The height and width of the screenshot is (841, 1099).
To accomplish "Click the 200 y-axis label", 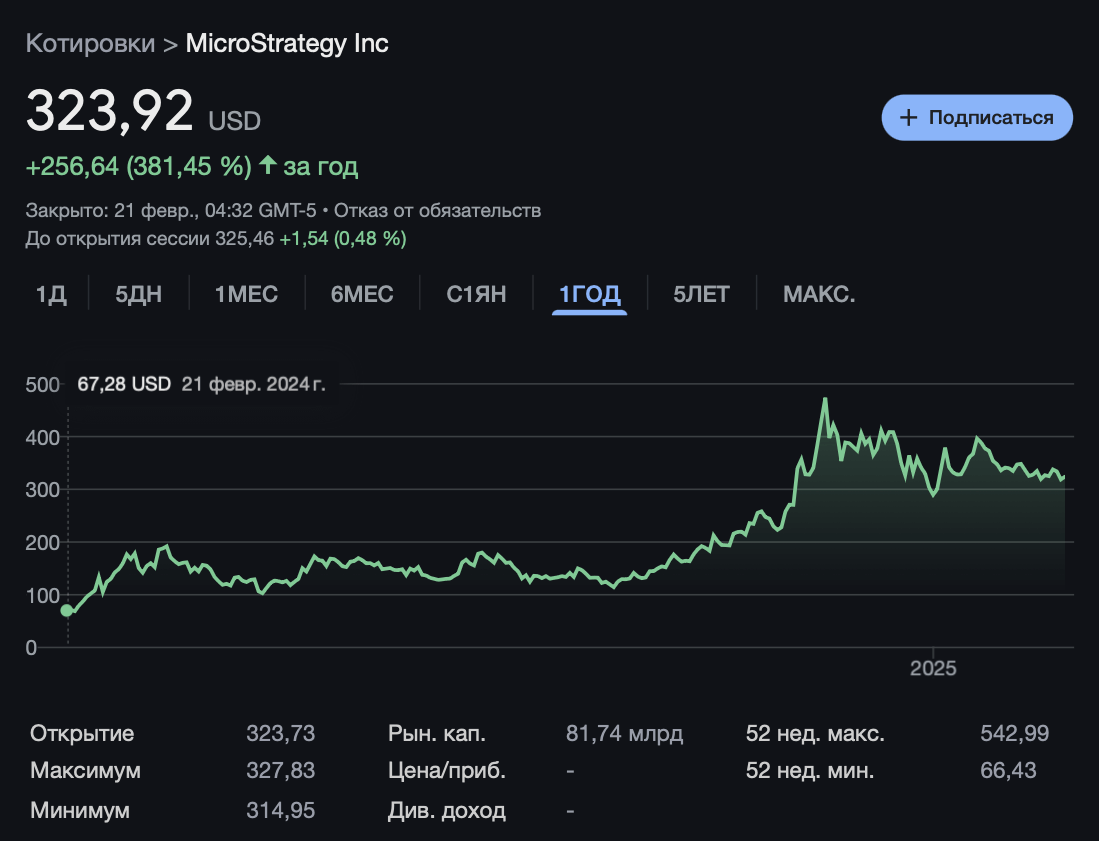I will click(42, 542).
